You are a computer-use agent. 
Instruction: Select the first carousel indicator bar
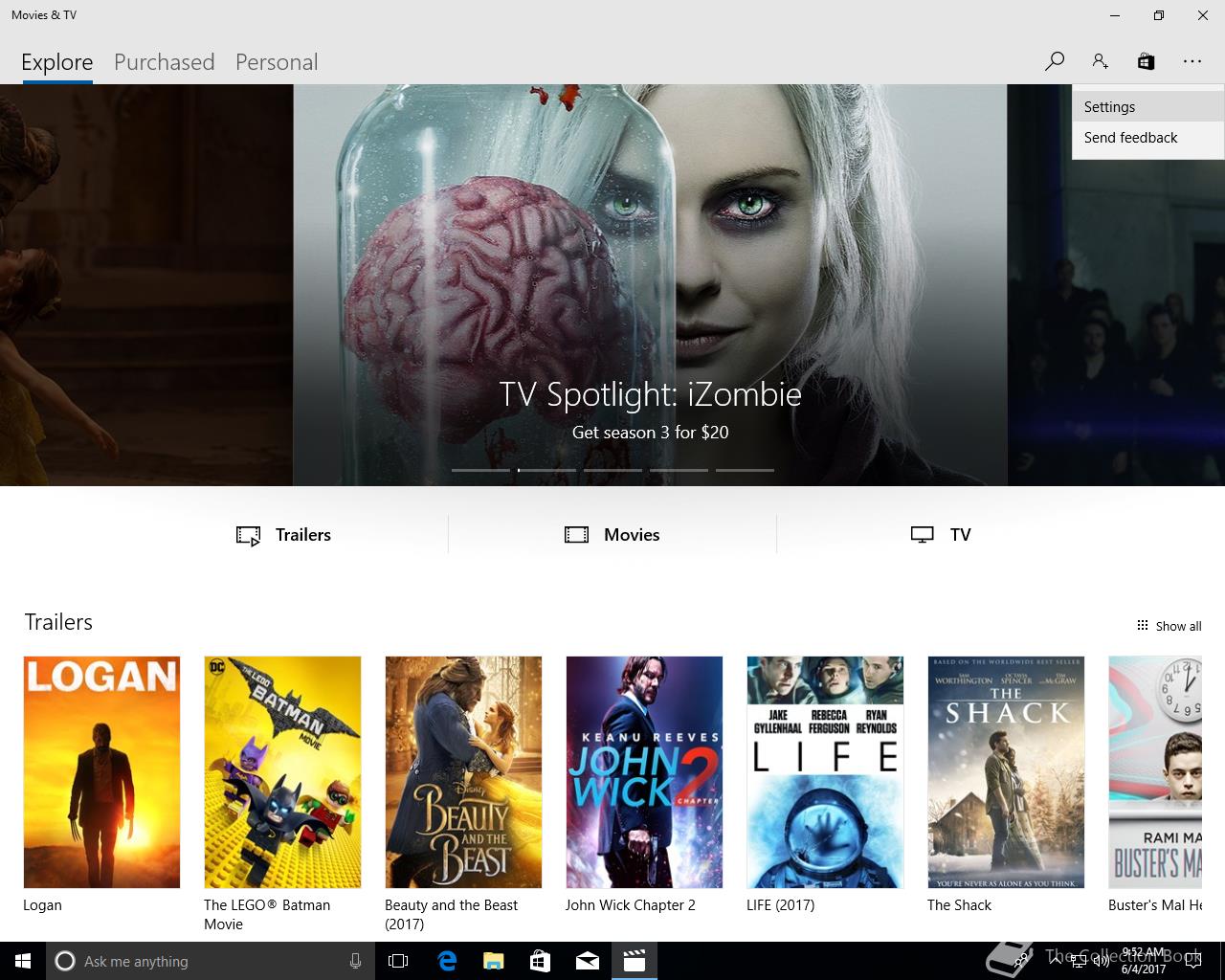480,470
